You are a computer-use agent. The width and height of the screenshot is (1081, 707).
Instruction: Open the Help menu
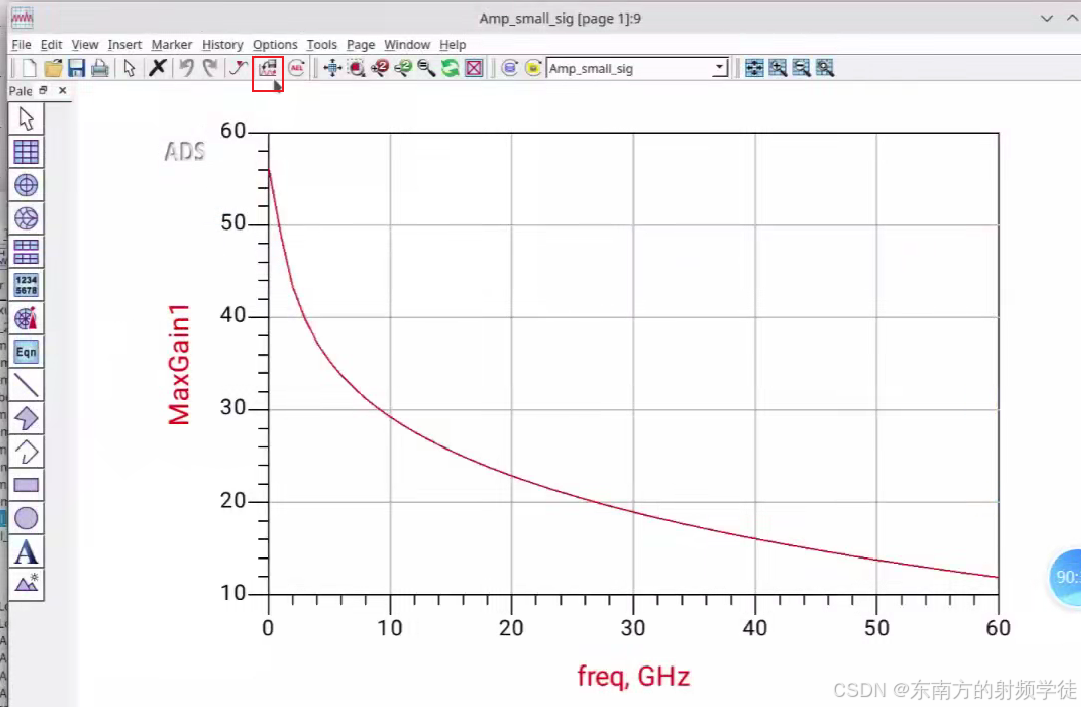click(x=452, y=44)
